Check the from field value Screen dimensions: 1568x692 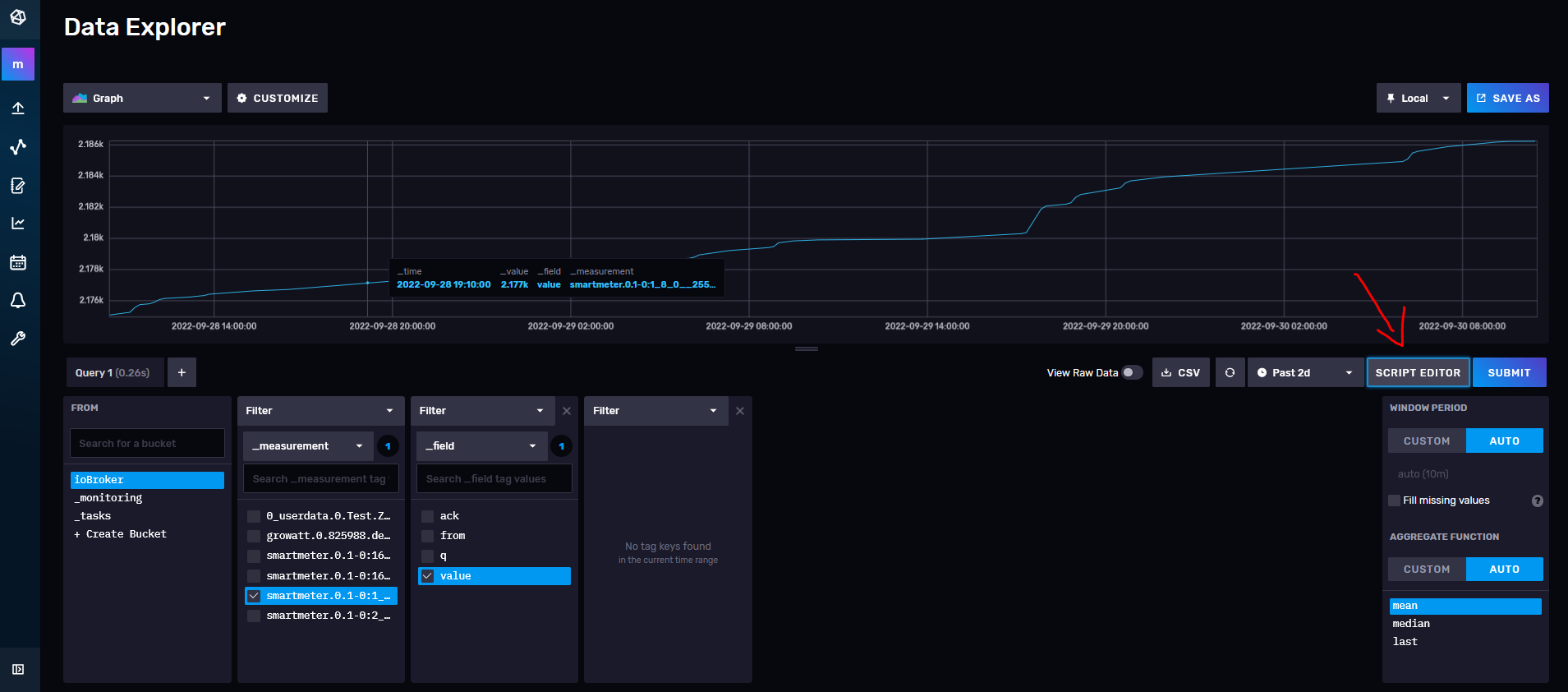click(427, 536)
